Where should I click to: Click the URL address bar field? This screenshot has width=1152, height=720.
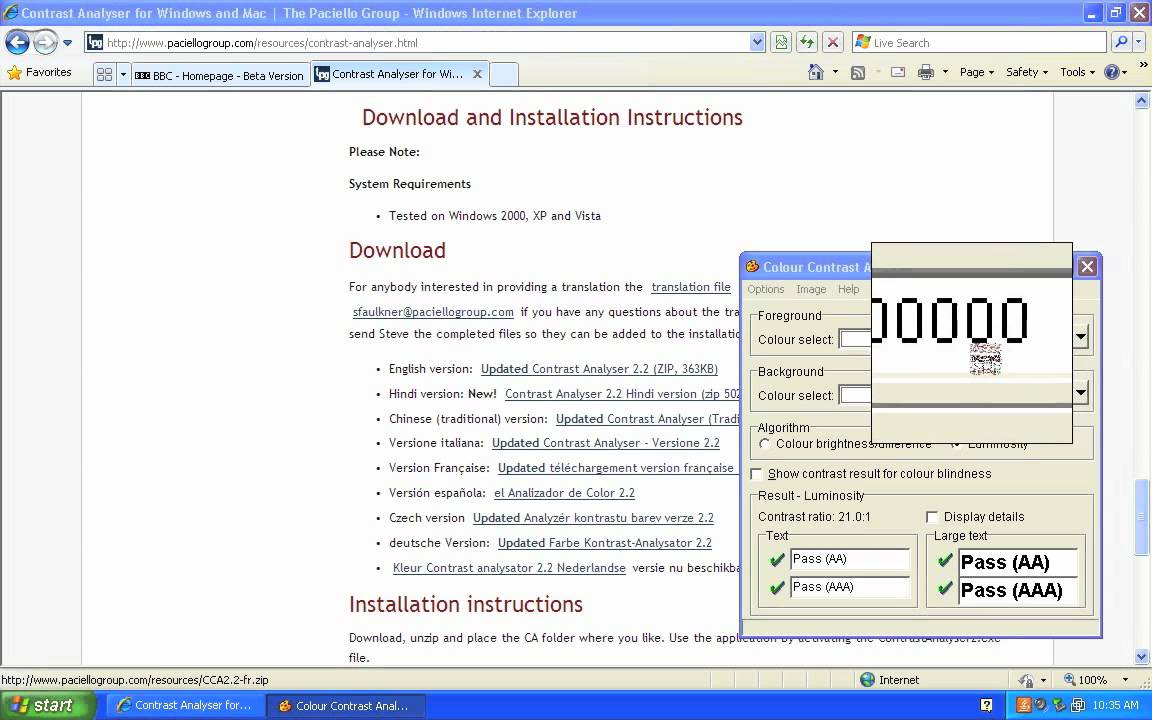pos(426,43)
